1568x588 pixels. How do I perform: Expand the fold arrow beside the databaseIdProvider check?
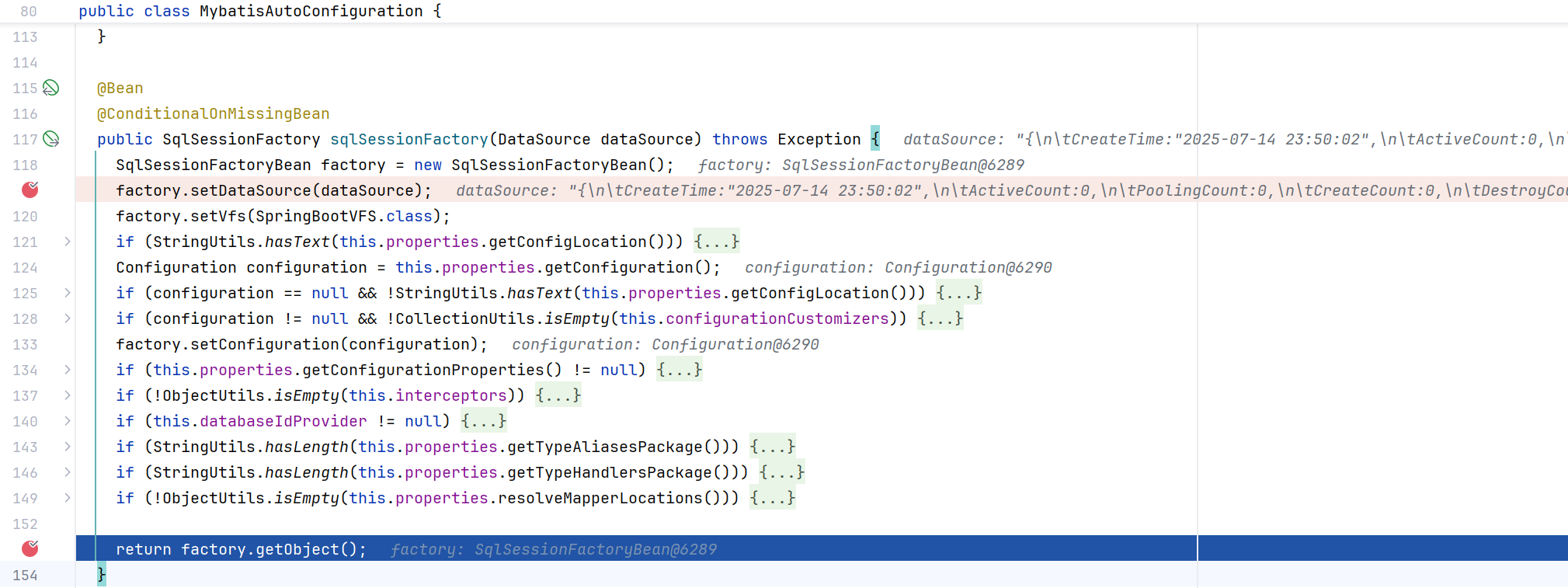tap(68, 421)
